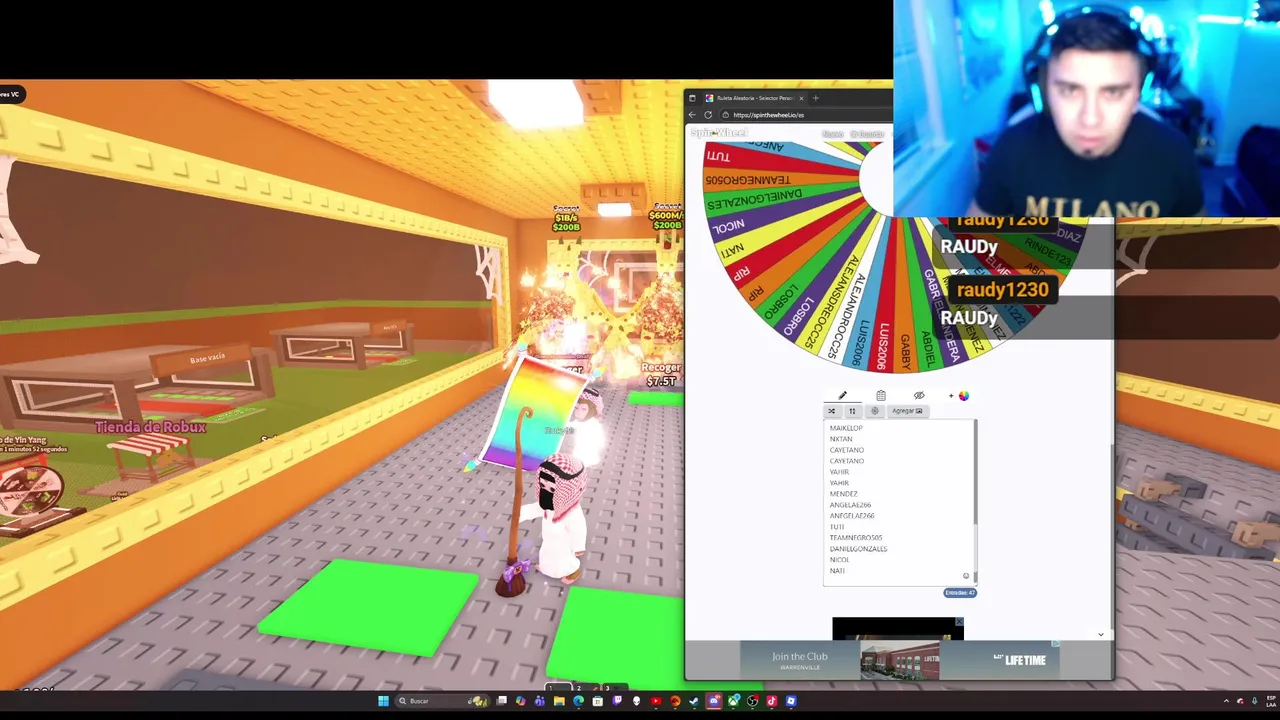
Task: Open Xbox app from taskbar
Action: point(733,701)
